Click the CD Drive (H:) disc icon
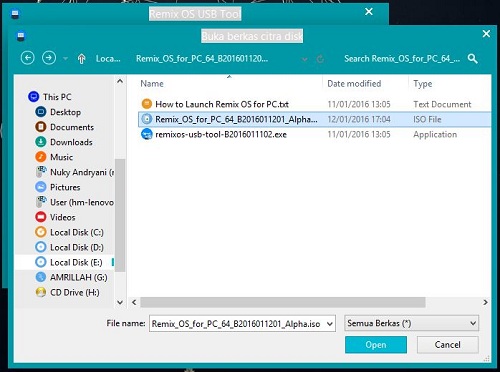The width and height of the screenshot is (500, 372). 40,292
